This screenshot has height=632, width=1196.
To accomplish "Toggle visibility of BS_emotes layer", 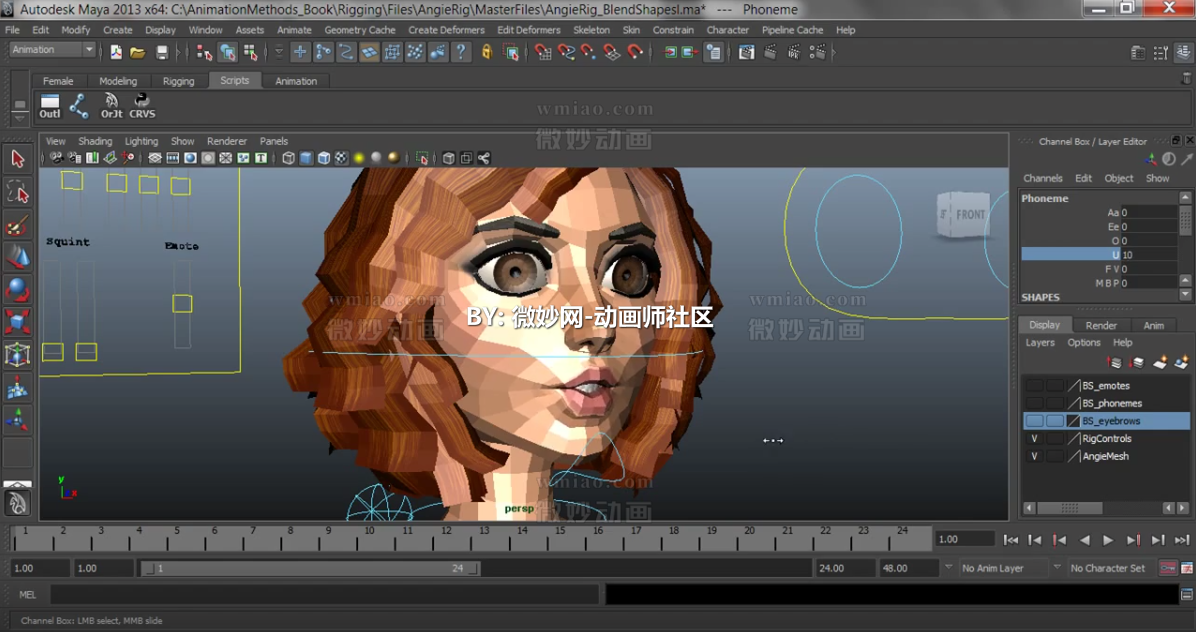I will pyautogui.click(x=1034, y=386).
